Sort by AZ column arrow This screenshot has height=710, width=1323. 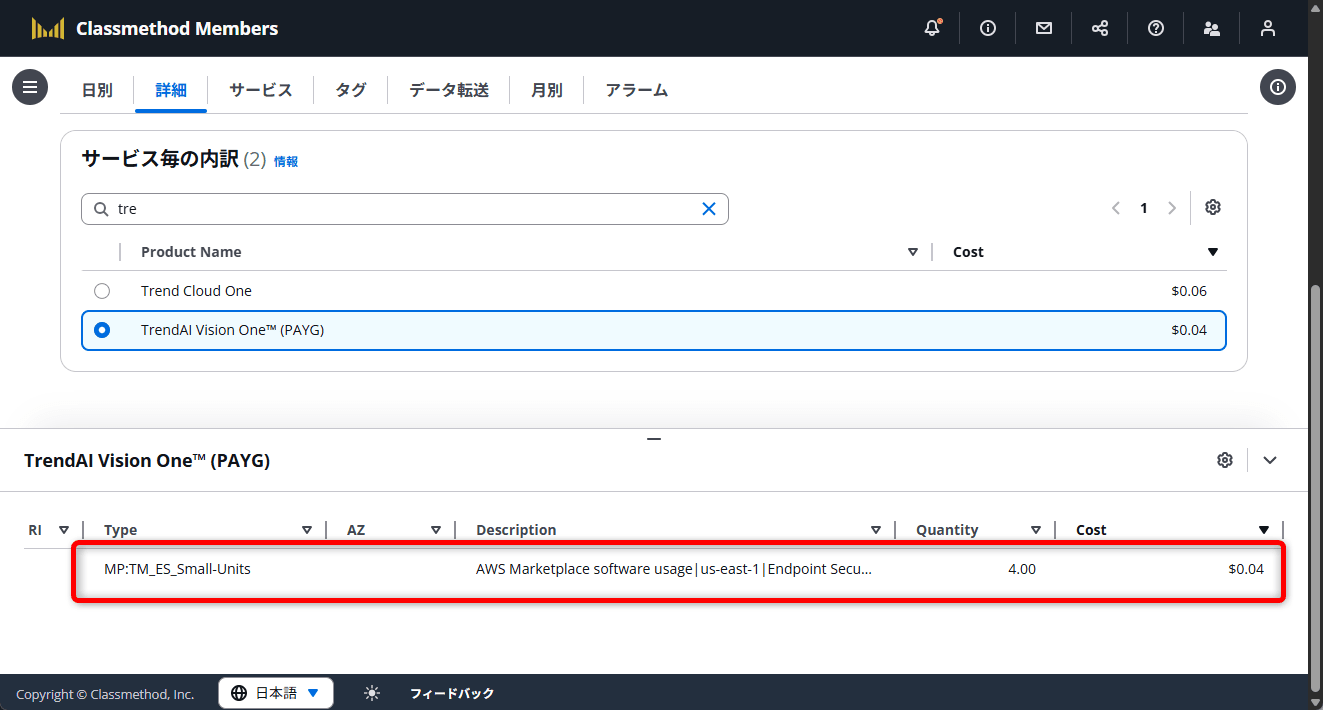tap(436, 530)
